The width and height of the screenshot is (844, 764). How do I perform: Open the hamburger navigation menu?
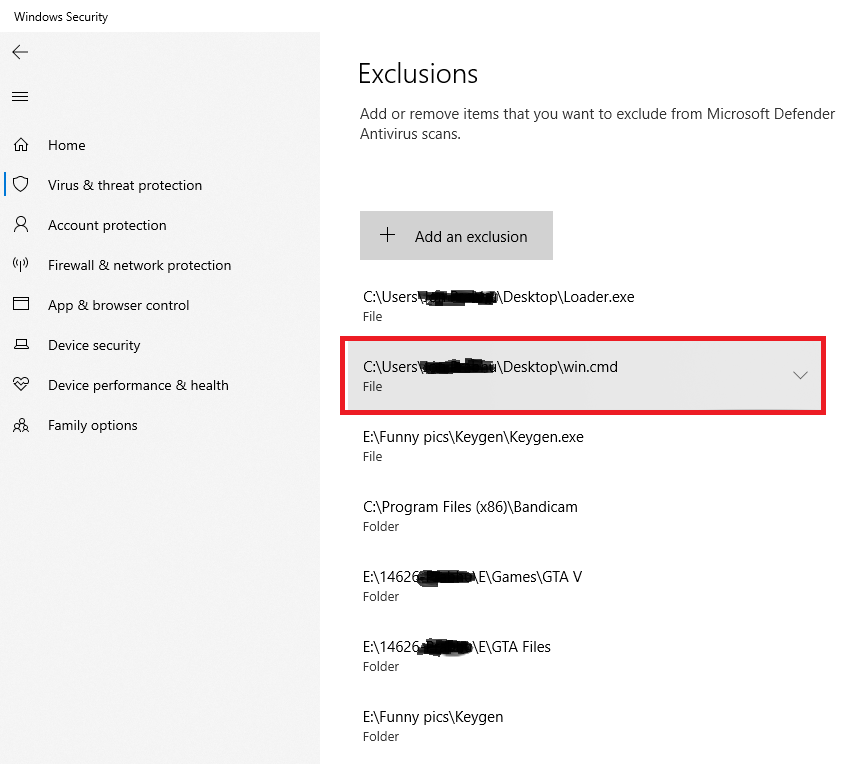[x=20, y=96]
